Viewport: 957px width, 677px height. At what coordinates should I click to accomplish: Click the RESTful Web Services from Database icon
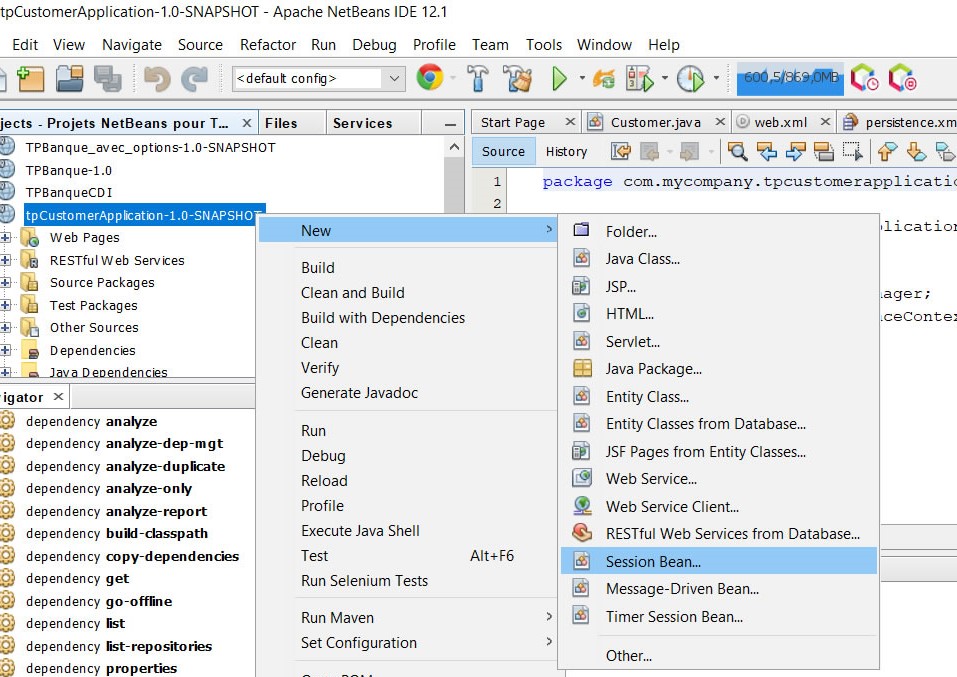(582, 533)
